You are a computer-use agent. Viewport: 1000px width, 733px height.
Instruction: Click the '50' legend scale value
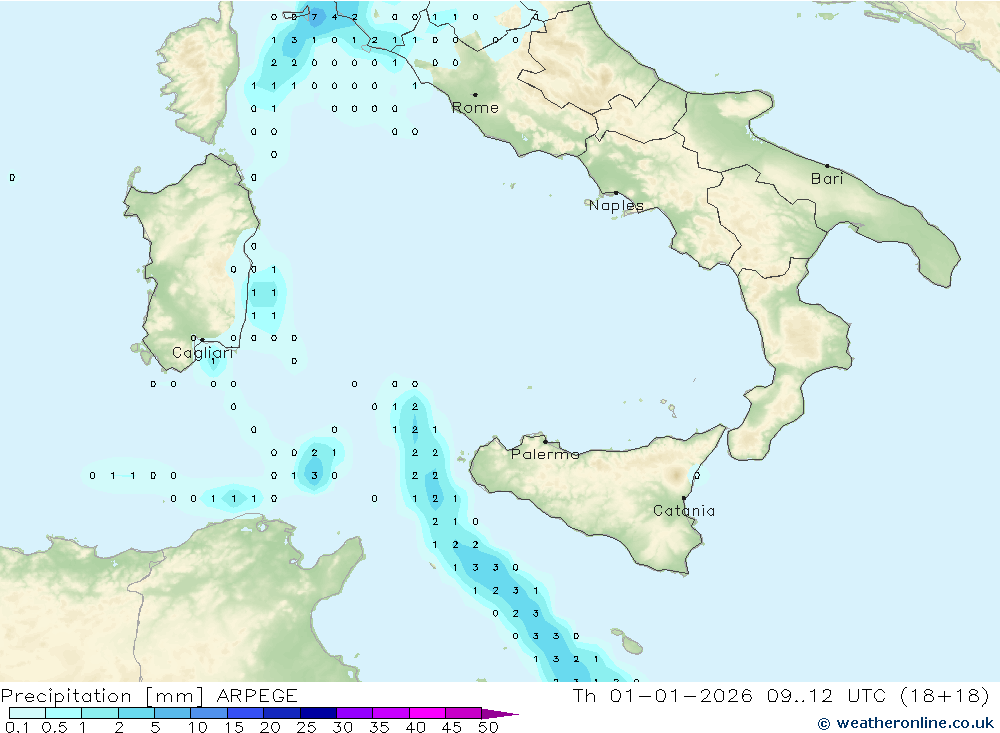click(x=488, y=727)
